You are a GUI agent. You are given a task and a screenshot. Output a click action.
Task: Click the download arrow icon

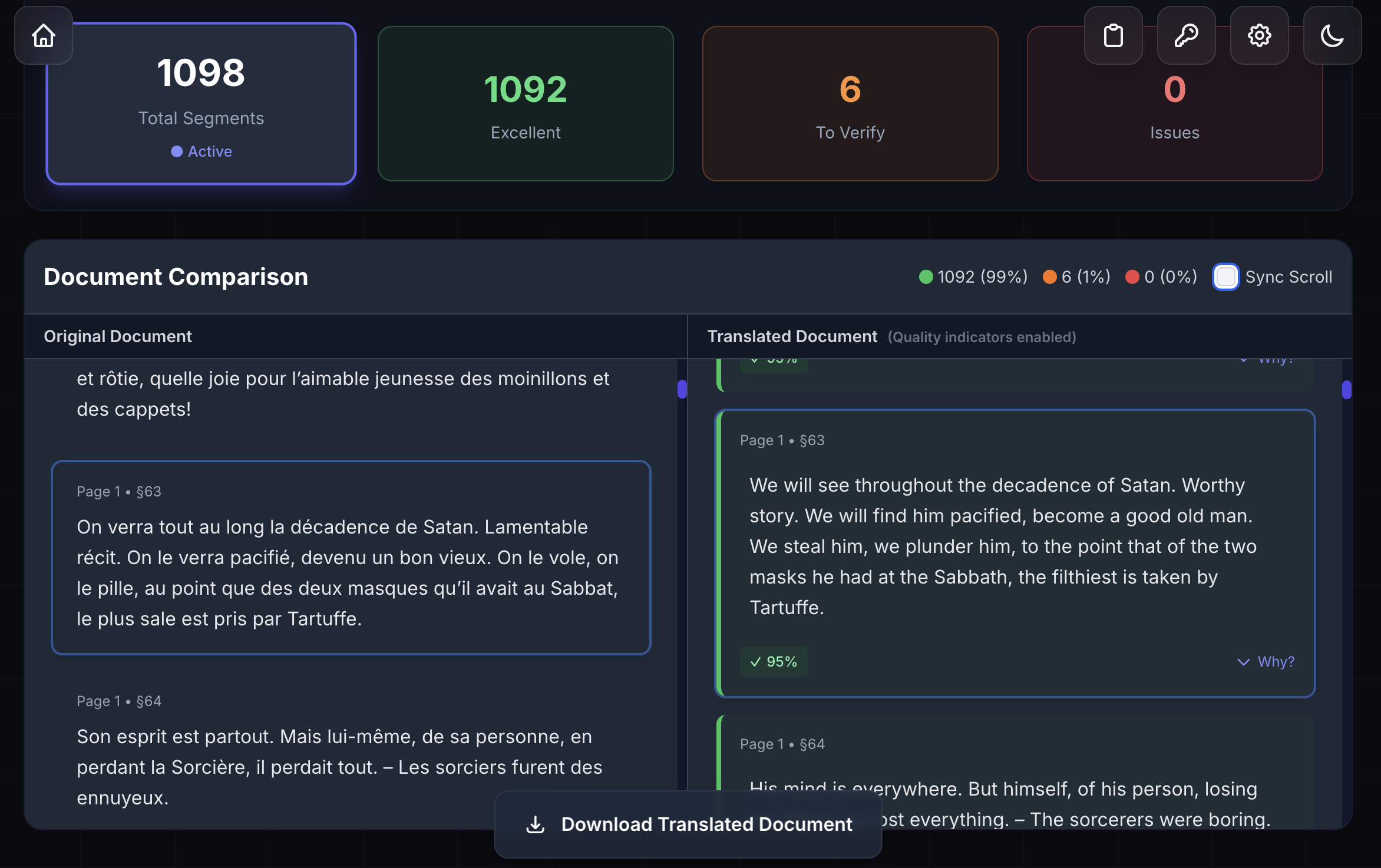click(535, 824)
